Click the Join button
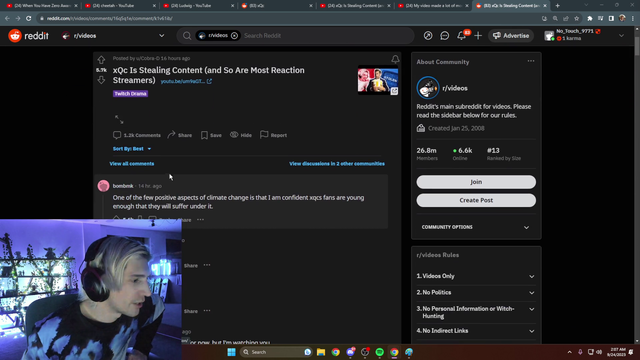This screenshot has height=360, width=640. [x=476, y=182]
